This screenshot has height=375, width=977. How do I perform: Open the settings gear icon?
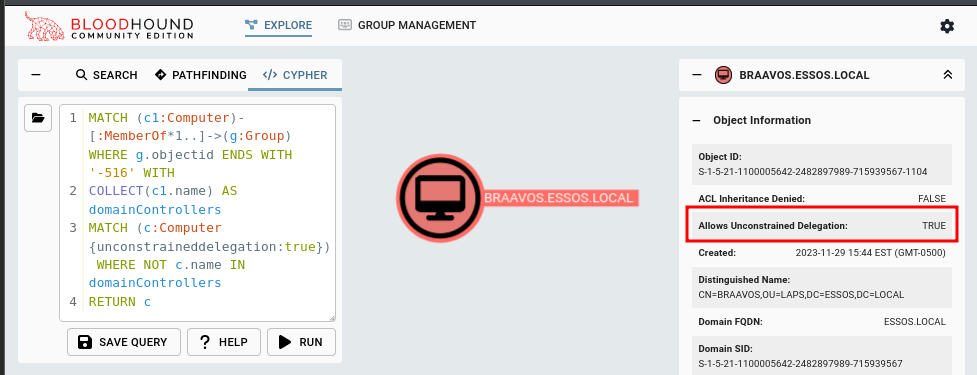tap(946, 26)
